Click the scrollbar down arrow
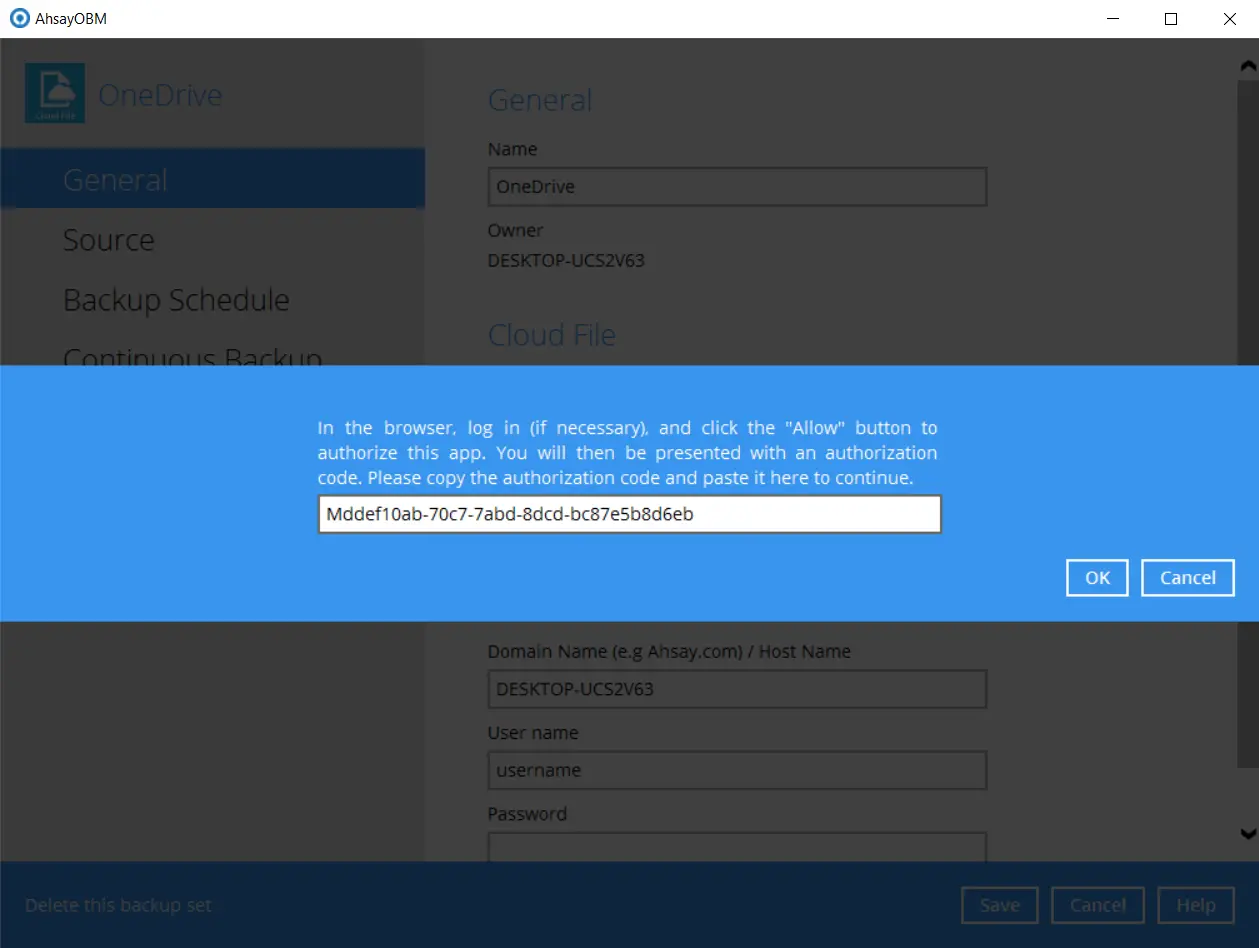 click(1248, 834)
